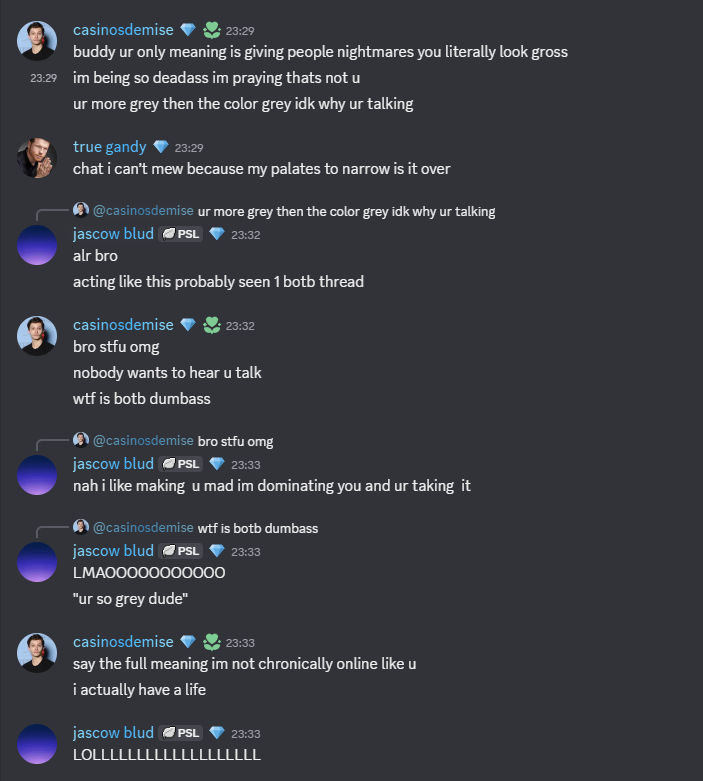Viewport: 703px width, 781px height.
Task: Click the PSL tag on jascow blud at 23:32
Action: 181,234
